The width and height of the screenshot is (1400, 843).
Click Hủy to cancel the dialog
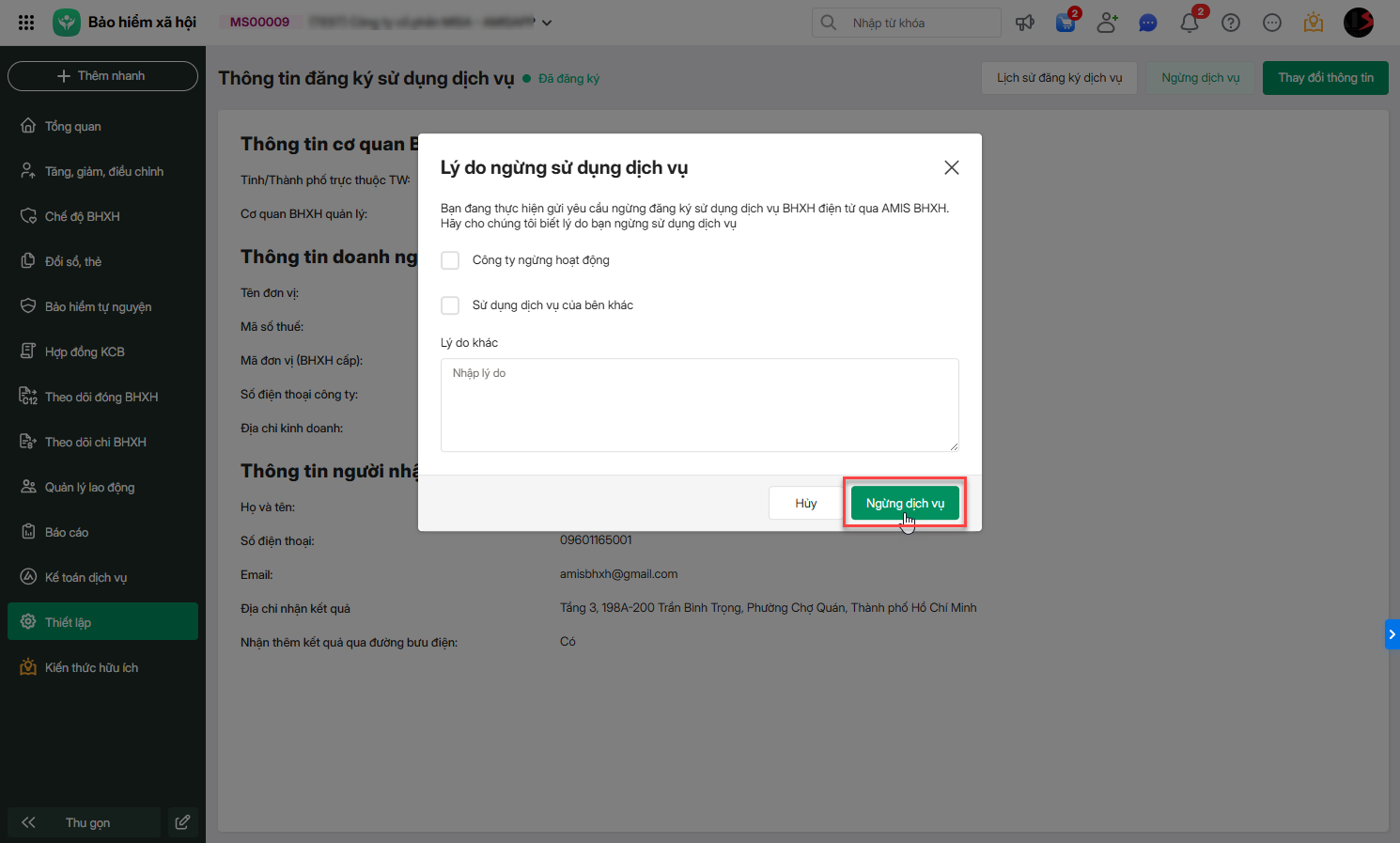(x=806, y=503)
